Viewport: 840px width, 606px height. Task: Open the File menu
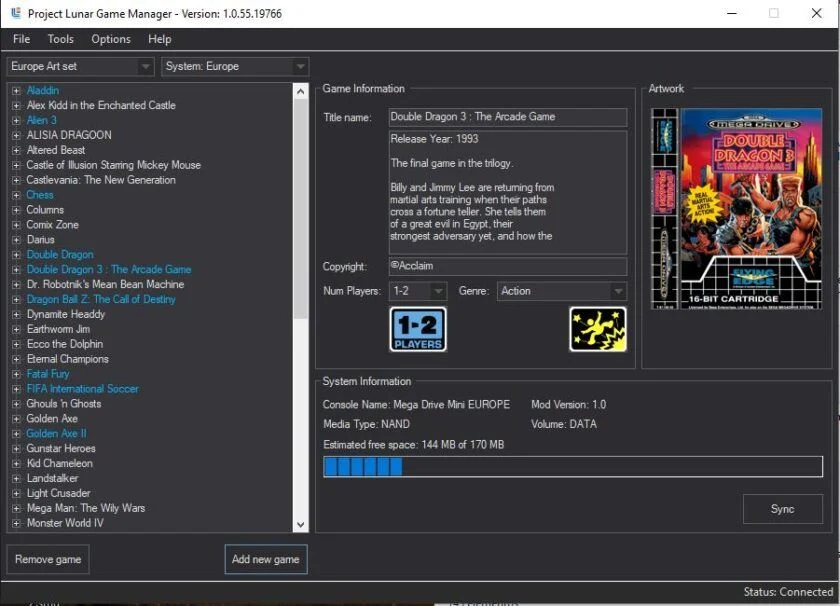coord(21,39)
